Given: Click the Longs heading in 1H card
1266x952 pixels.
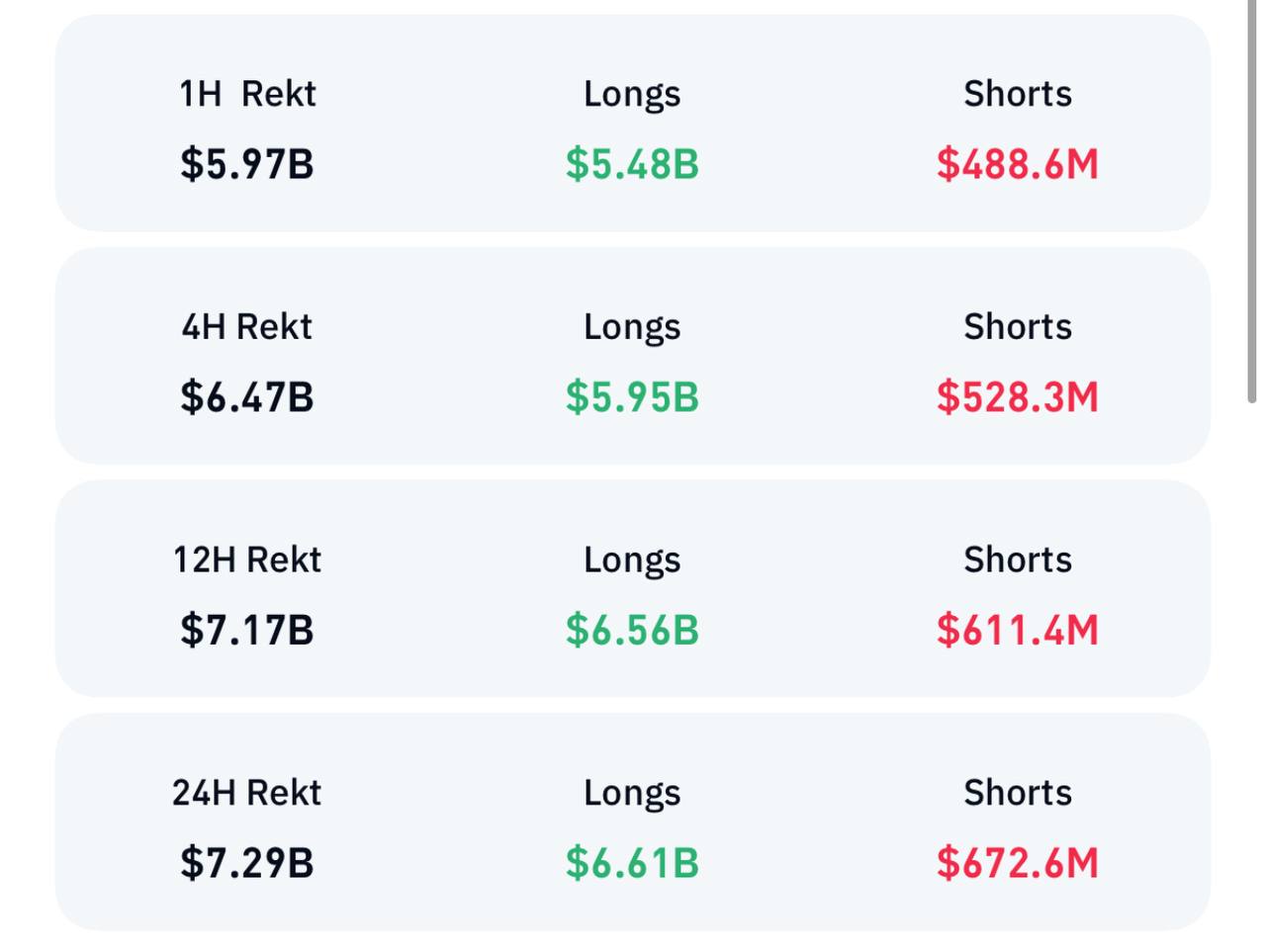Looking at the screenshot, I should point(632,94).
